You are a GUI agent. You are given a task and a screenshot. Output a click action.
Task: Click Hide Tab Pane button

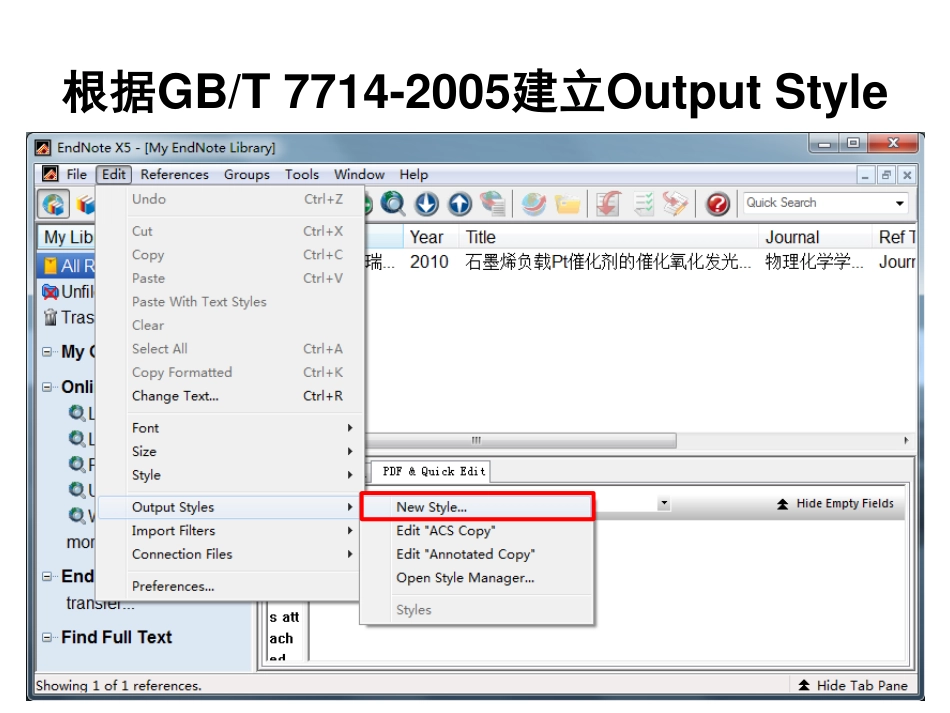coord(853,685)
